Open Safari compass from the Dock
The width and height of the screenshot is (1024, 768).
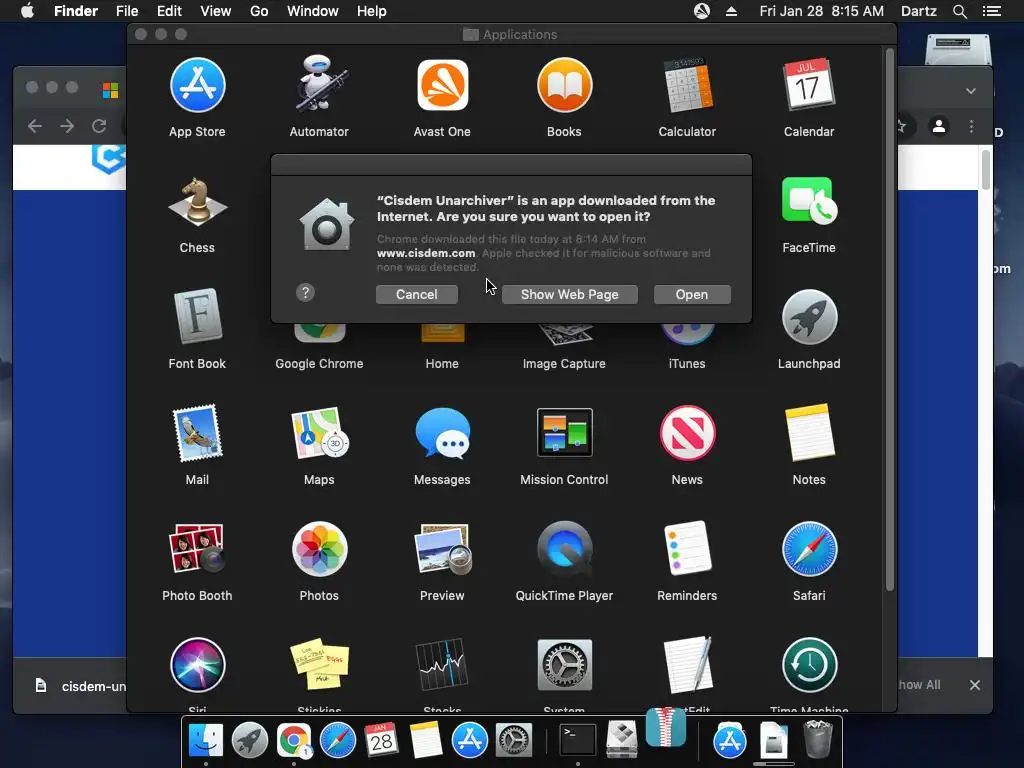click(x=338, y=741)
